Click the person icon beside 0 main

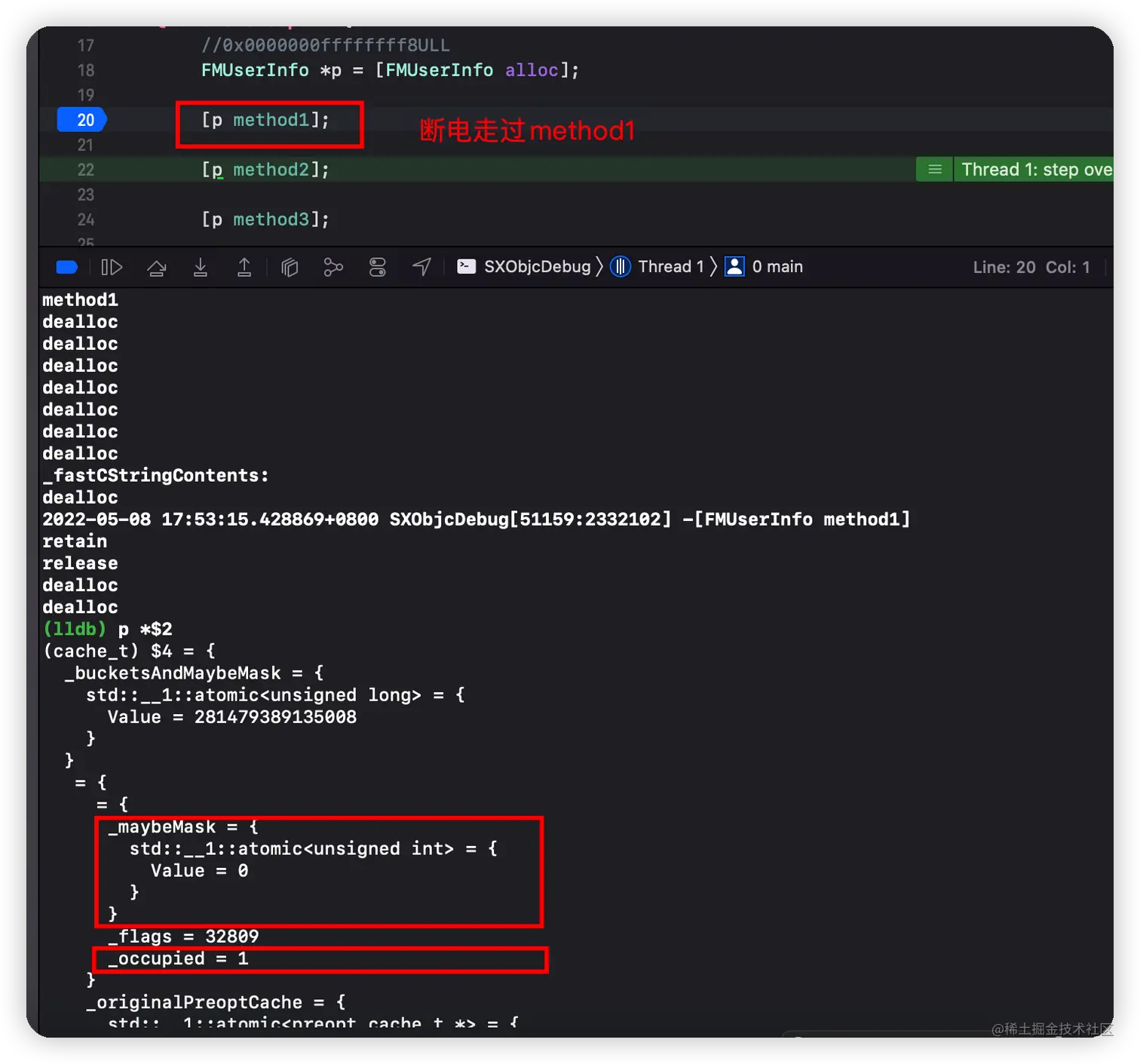point(734,266)
